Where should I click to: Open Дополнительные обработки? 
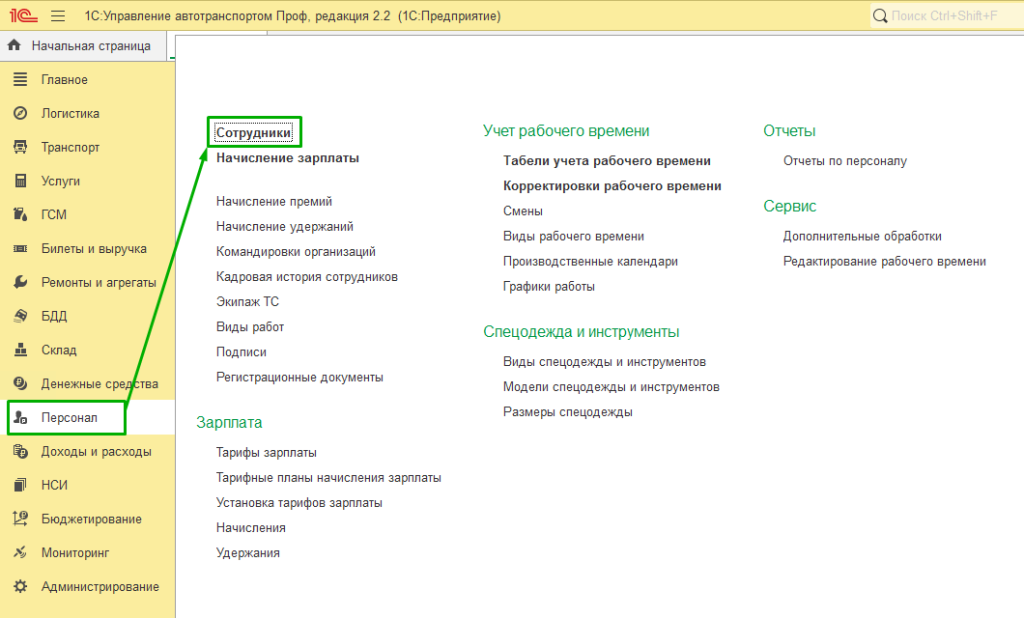tap(862, 236)
